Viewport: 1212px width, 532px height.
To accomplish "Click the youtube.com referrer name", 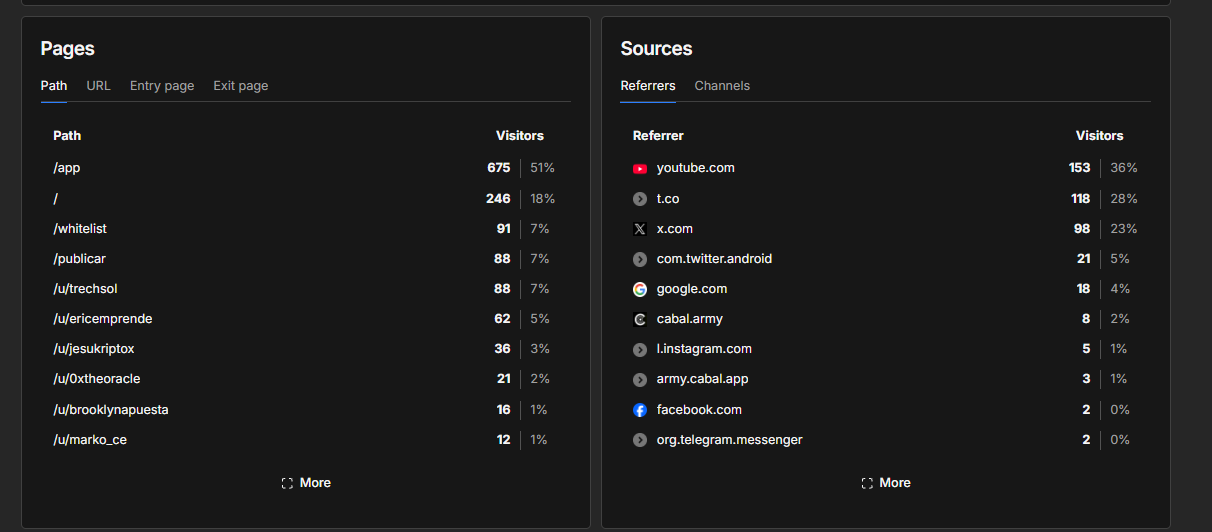I will pyautogui.click(x=696, y=168).
